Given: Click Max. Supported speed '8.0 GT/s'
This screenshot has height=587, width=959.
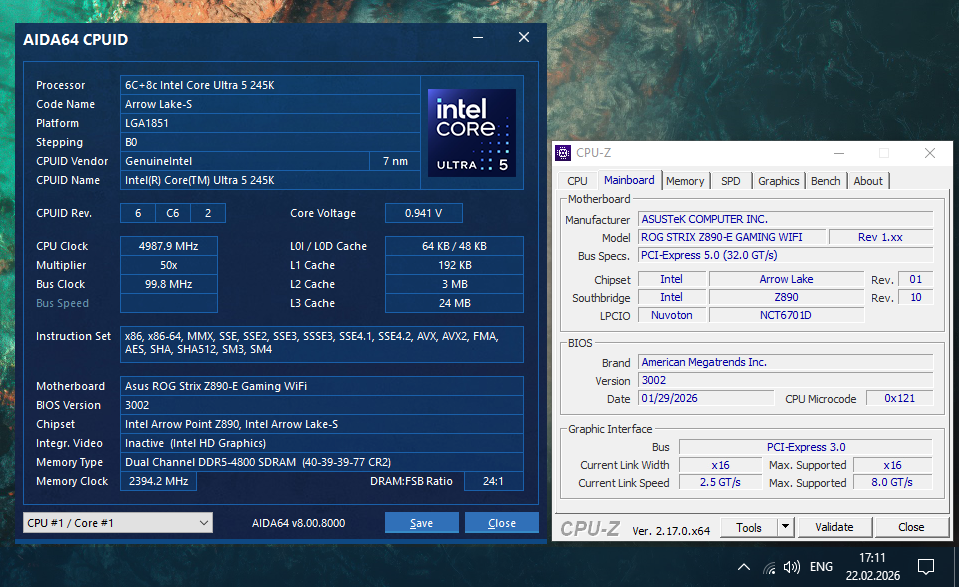Looking at the screenshot, I should (x=892, y=482).
